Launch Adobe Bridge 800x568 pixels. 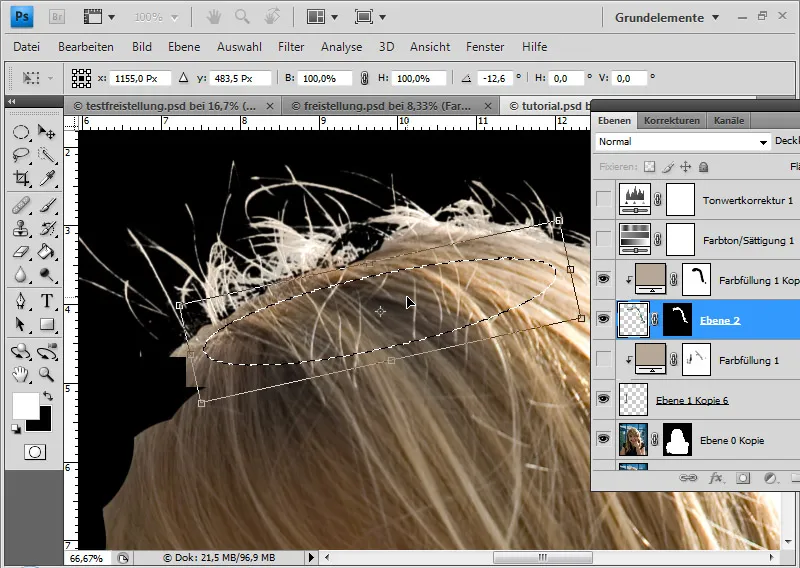[x=57, y=17]
